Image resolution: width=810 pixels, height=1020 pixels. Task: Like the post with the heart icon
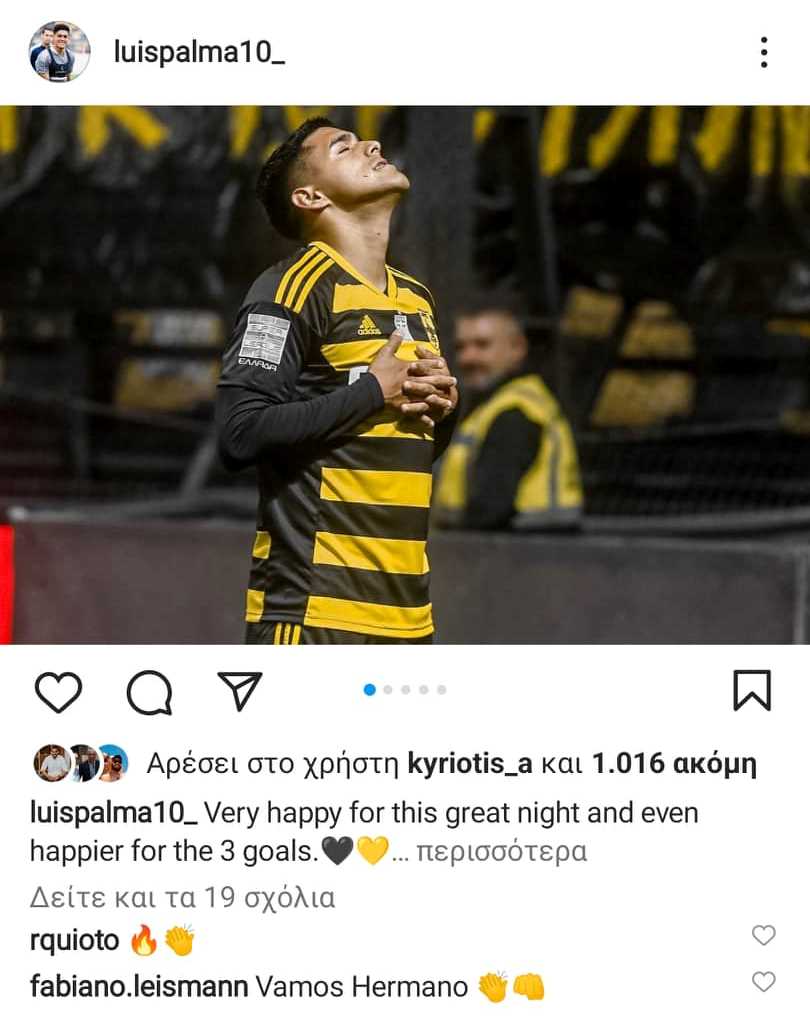pyautogui.click(x=59, y=691)
